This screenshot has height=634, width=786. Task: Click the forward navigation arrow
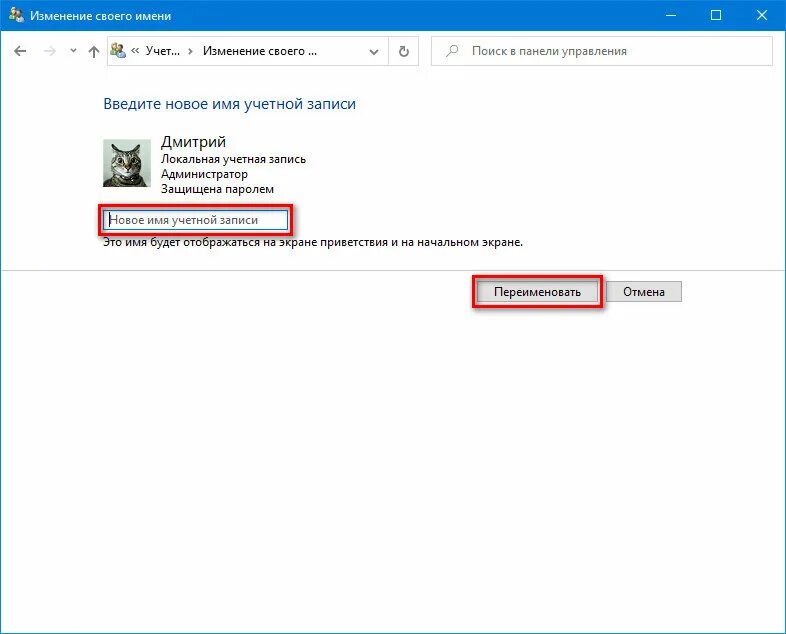click(x=50, y=51)
